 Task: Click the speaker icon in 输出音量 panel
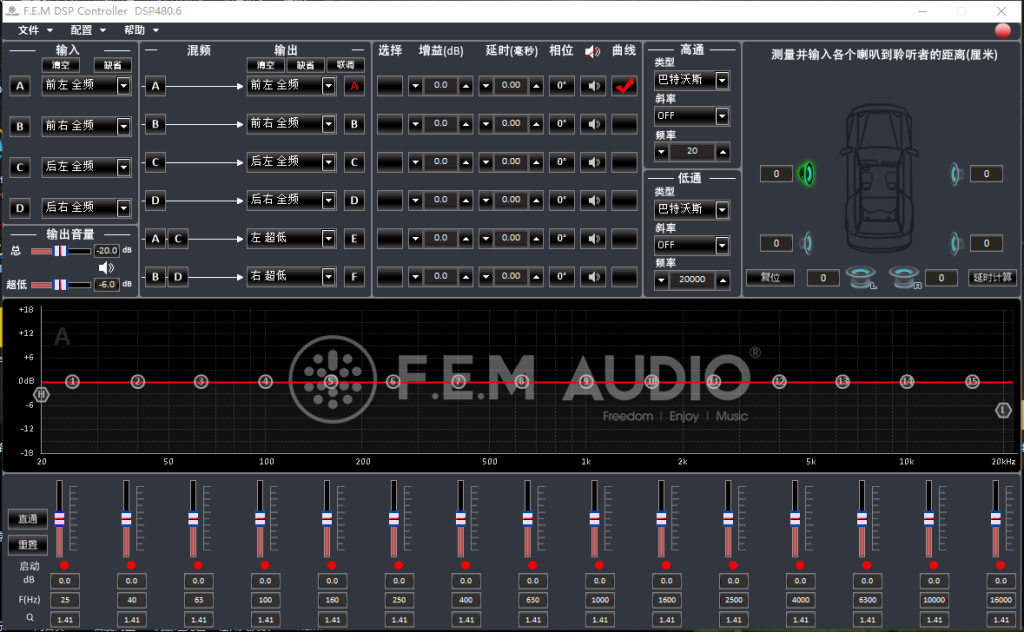pyautogui.click(x=106, y=268)
